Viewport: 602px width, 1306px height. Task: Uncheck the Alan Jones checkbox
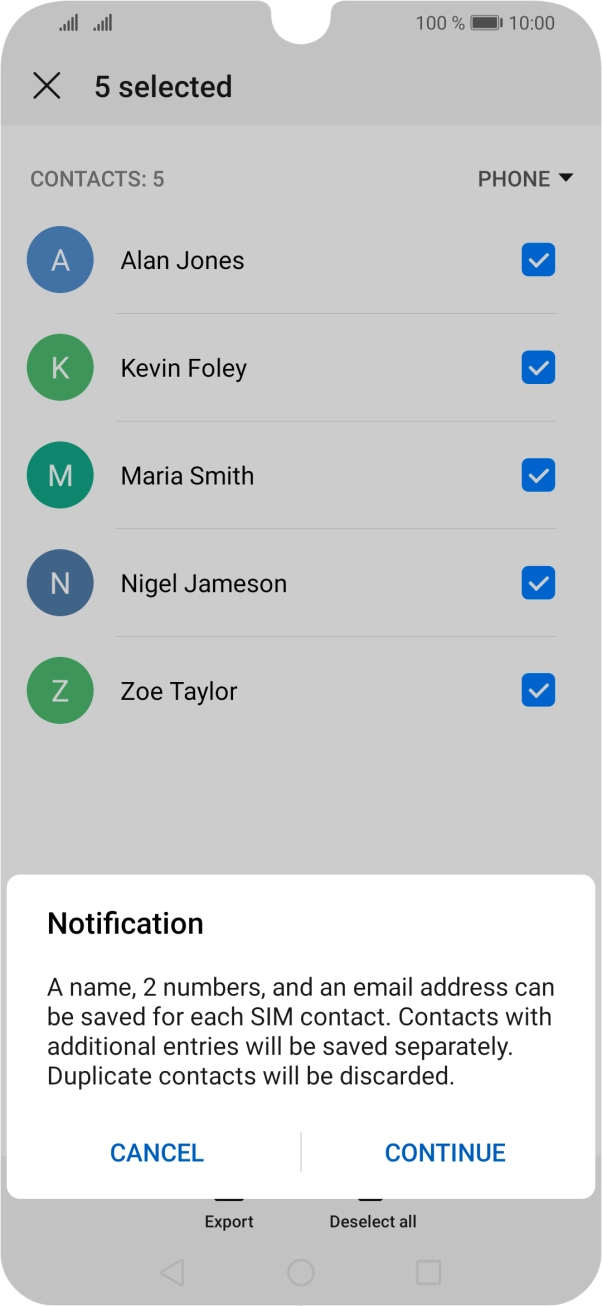point(538,260)
